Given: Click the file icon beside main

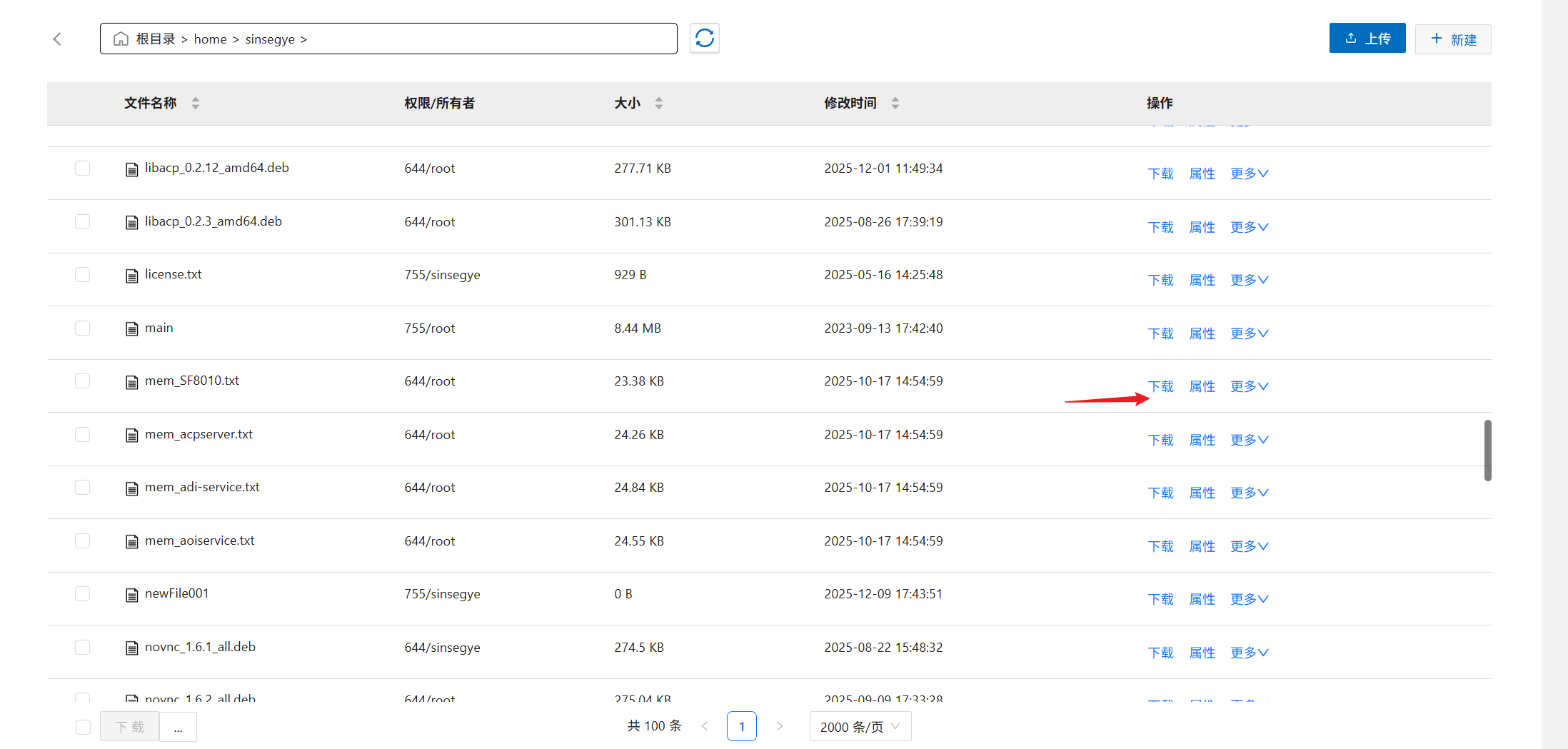Looking at the screenshot, I should coord(131,328).
